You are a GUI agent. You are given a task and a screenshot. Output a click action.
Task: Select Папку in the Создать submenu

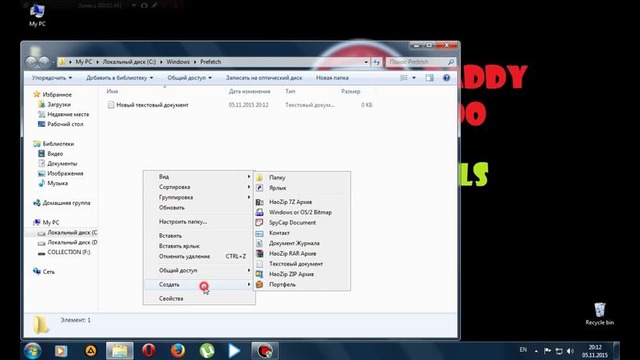point(301,178)
